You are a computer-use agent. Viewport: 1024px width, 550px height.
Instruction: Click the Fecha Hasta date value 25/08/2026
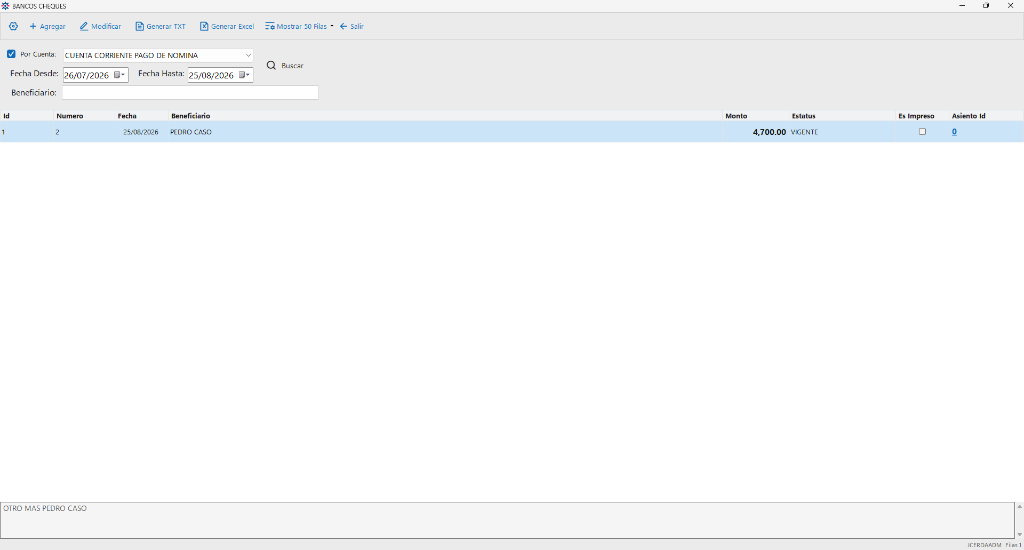tap(211, 76)
